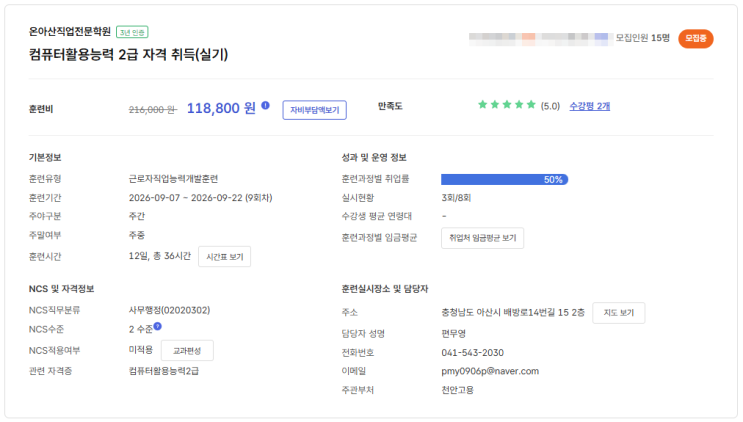Click the struck-through price 216,000 원
Screen dimensions: 743x422
pyautogui.click(x=153, y=109)
